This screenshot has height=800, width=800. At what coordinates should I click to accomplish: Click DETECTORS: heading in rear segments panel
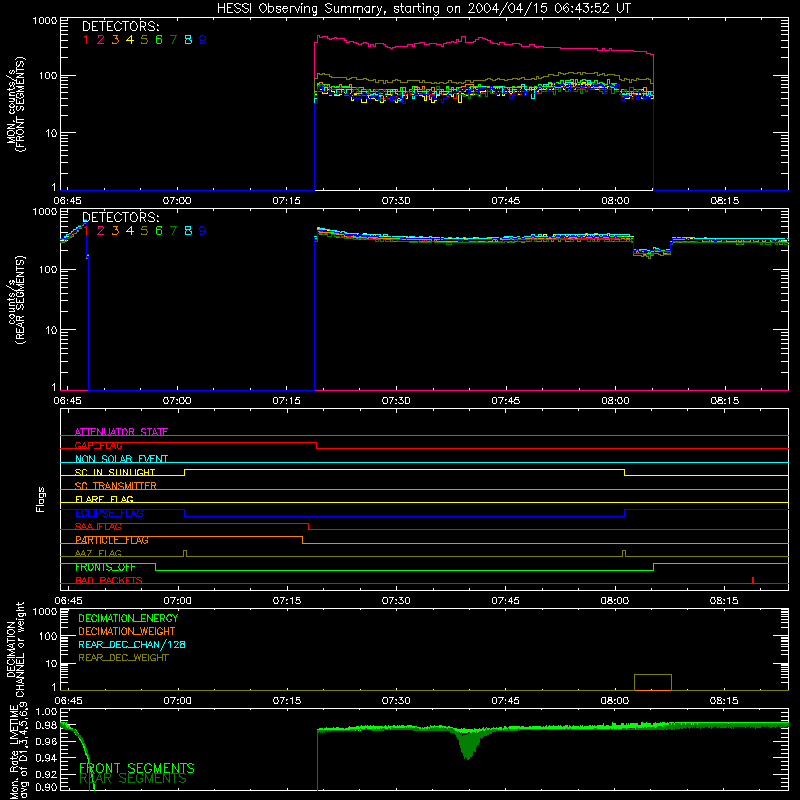(x=121, y=217)
